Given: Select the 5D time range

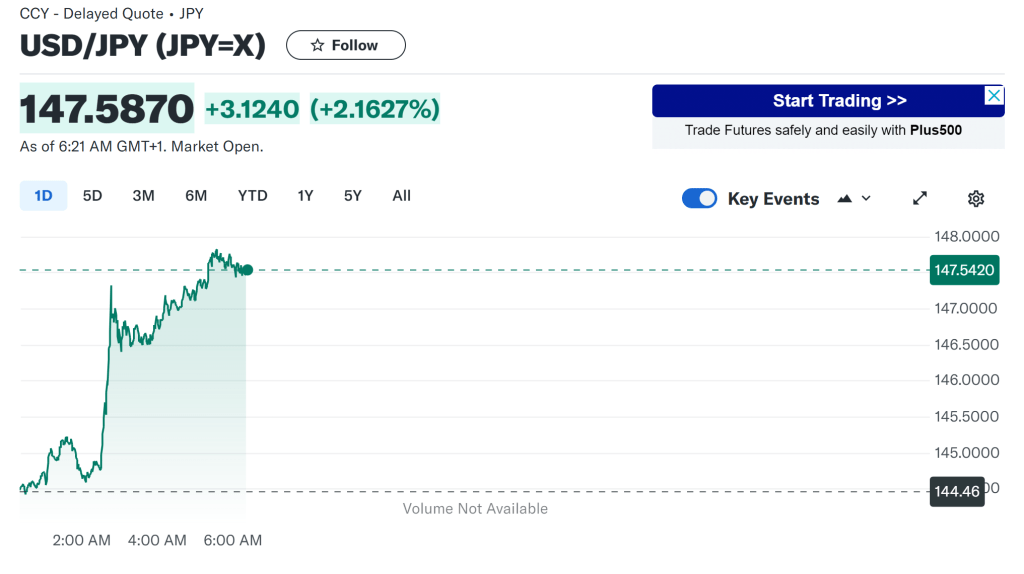Looking at the screenshot, I should pos(92,196).
